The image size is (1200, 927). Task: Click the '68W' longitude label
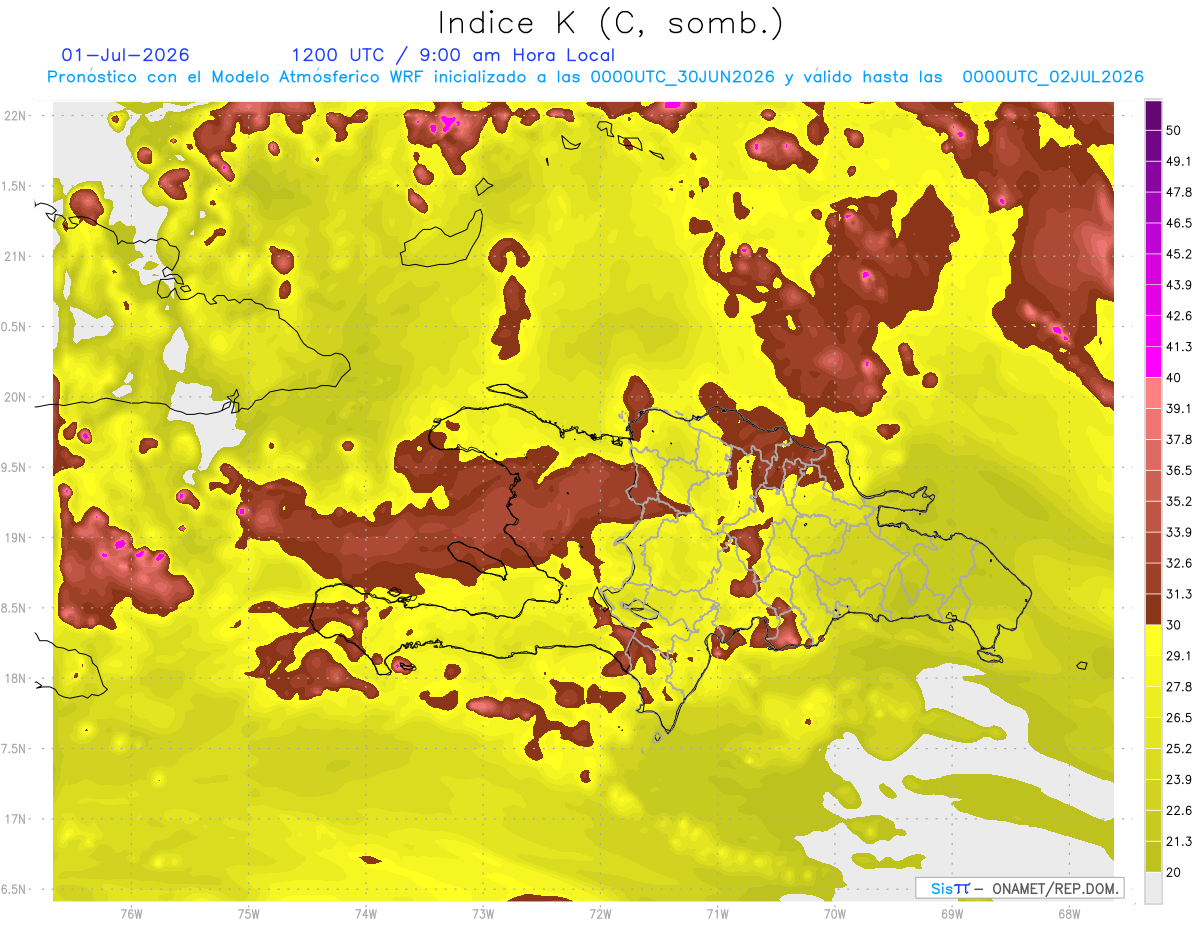(1069, 913)
